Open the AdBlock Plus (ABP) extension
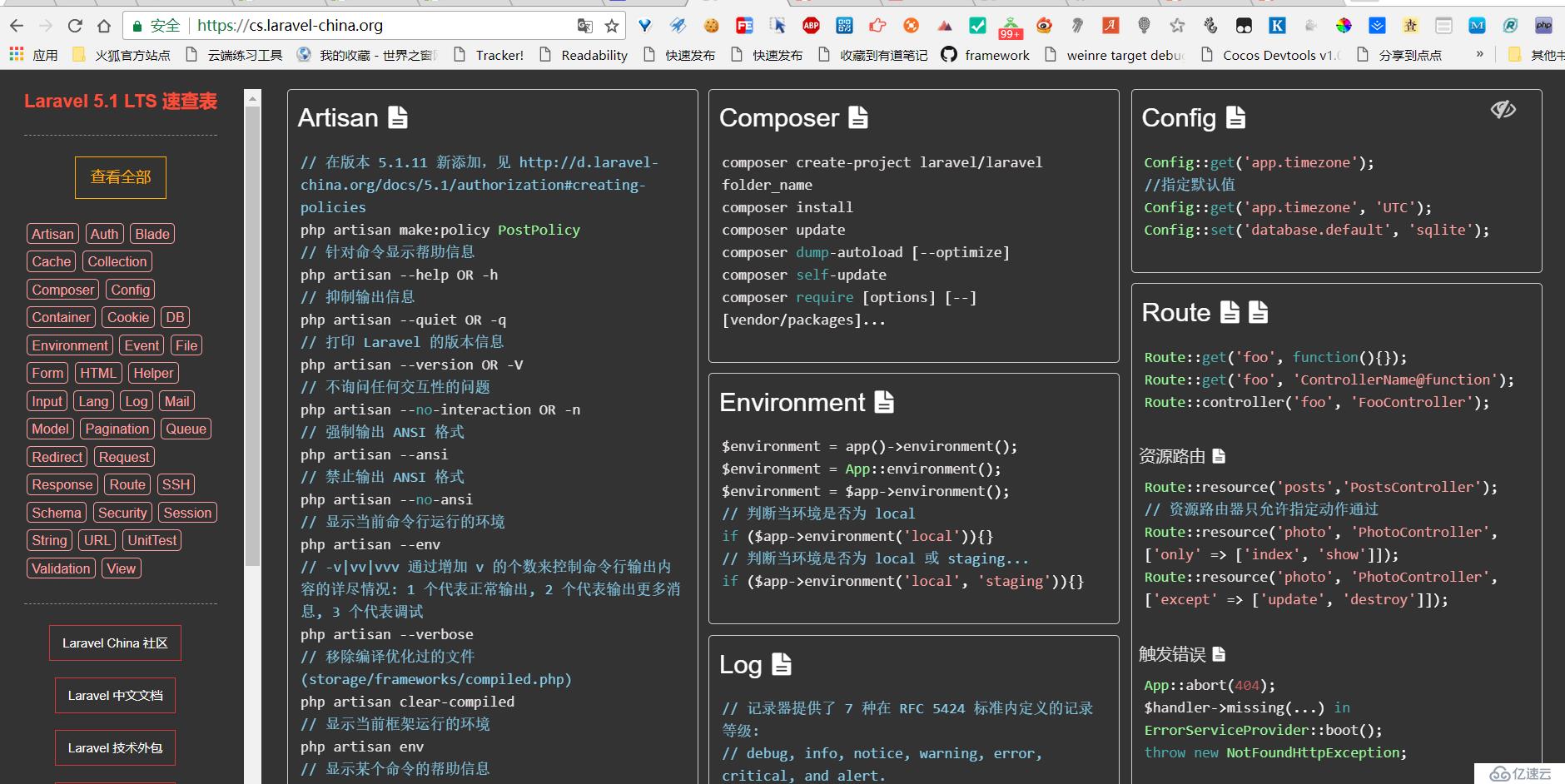 [x=811, y=26]
